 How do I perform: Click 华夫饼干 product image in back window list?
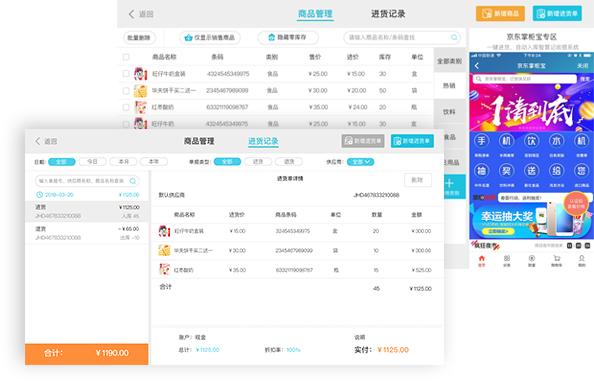tap(141, 91)
